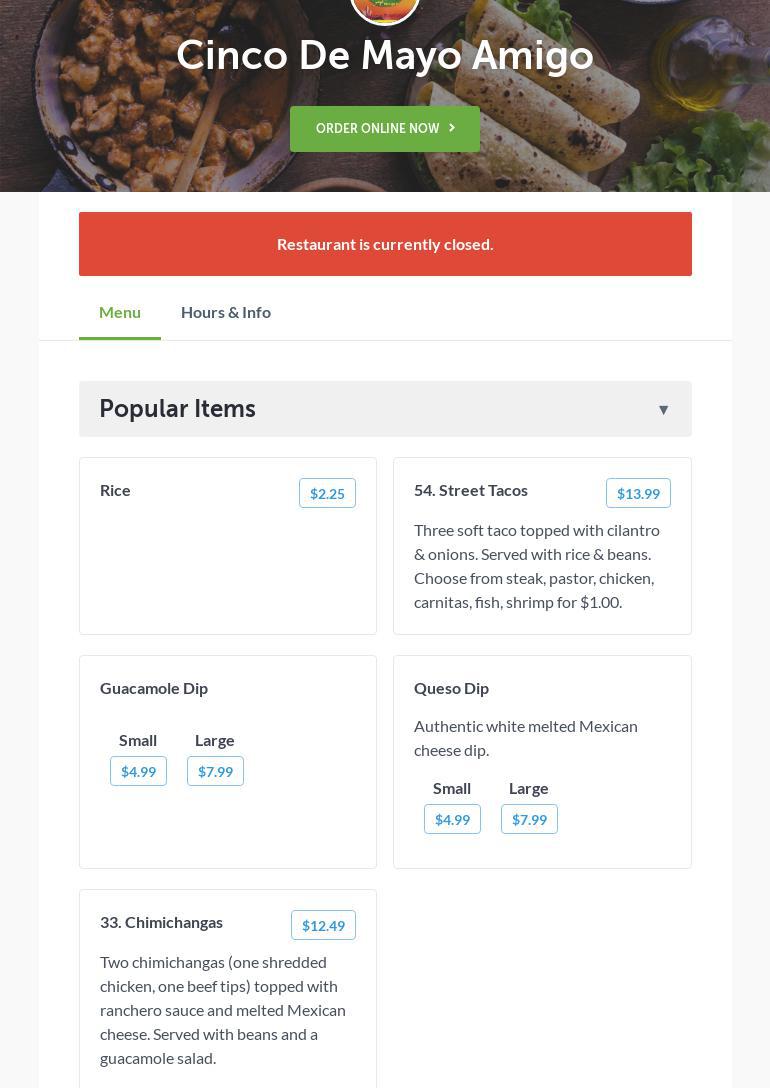Open the Hours & Info tab

[226, 312]
